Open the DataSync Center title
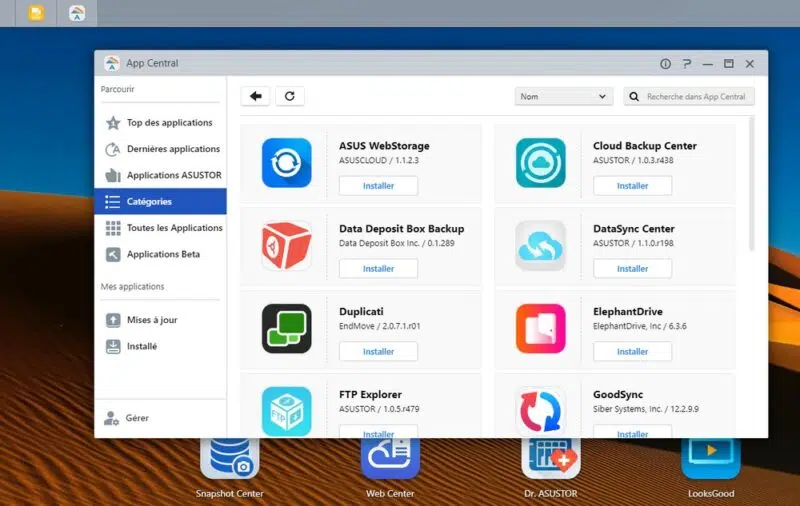The image size is (800, 506). click(x=634, y=229)
